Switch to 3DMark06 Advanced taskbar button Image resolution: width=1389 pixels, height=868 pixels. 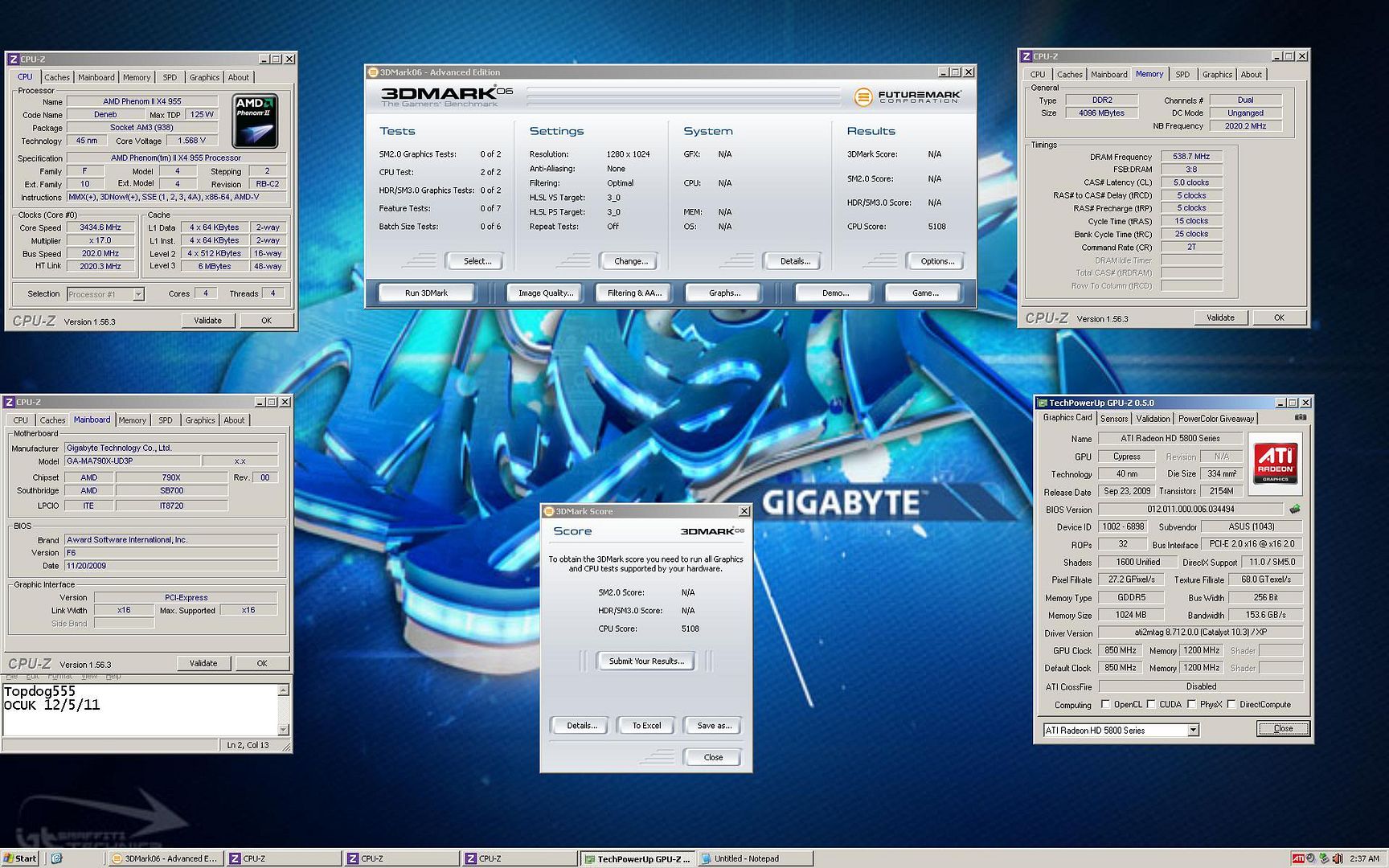click(165, 858)
